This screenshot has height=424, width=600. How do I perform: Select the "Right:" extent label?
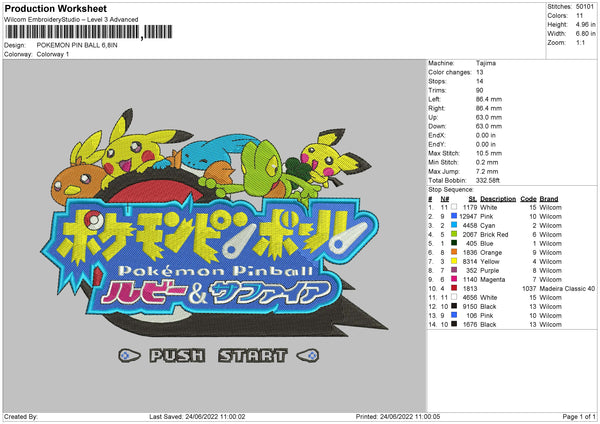(x=437, y=108)
